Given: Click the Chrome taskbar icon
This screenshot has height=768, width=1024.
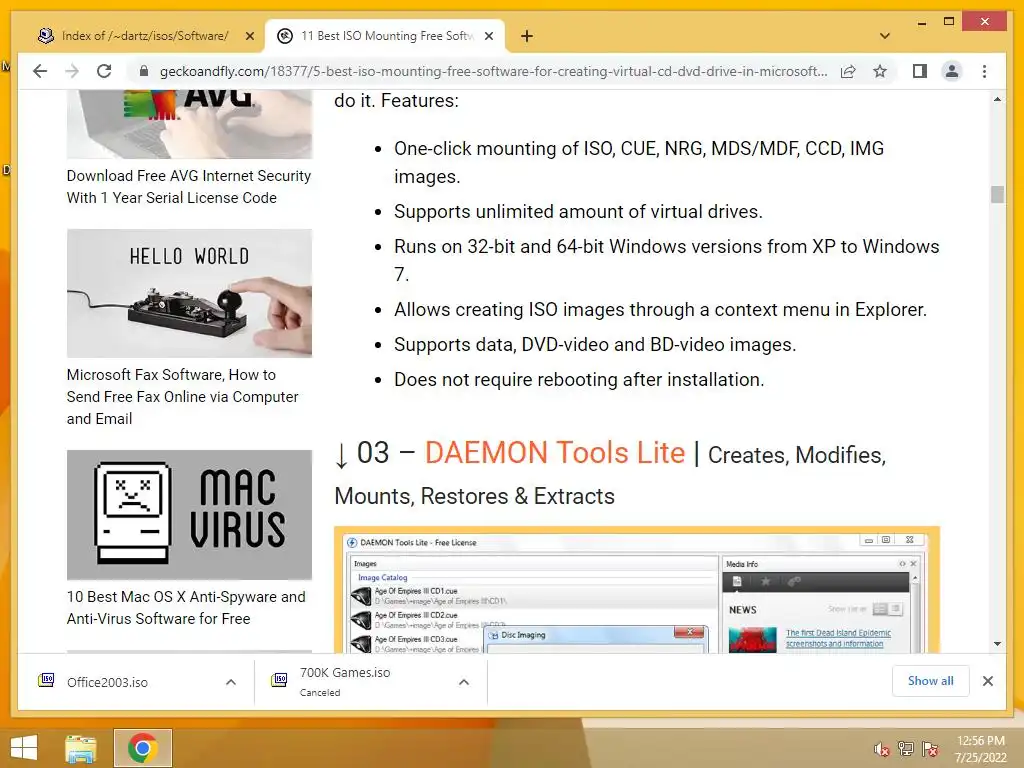Looking at the screenshot, I should point(142,748).
